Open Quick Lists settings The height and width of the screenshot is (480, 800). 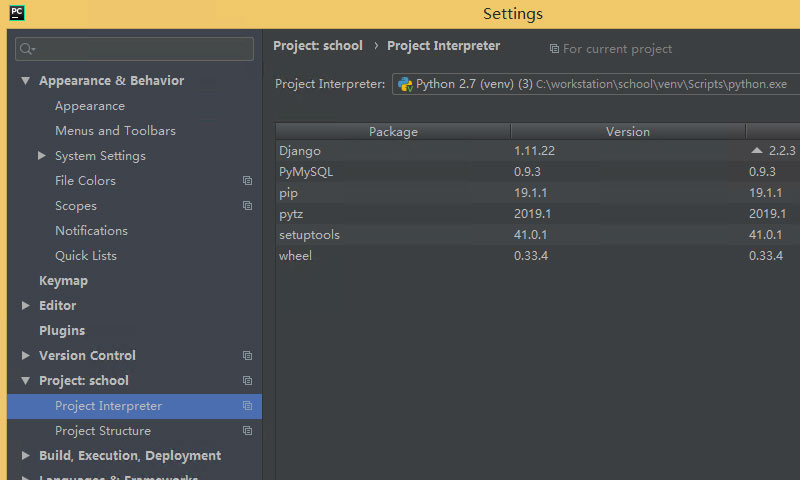coord(86,256)
